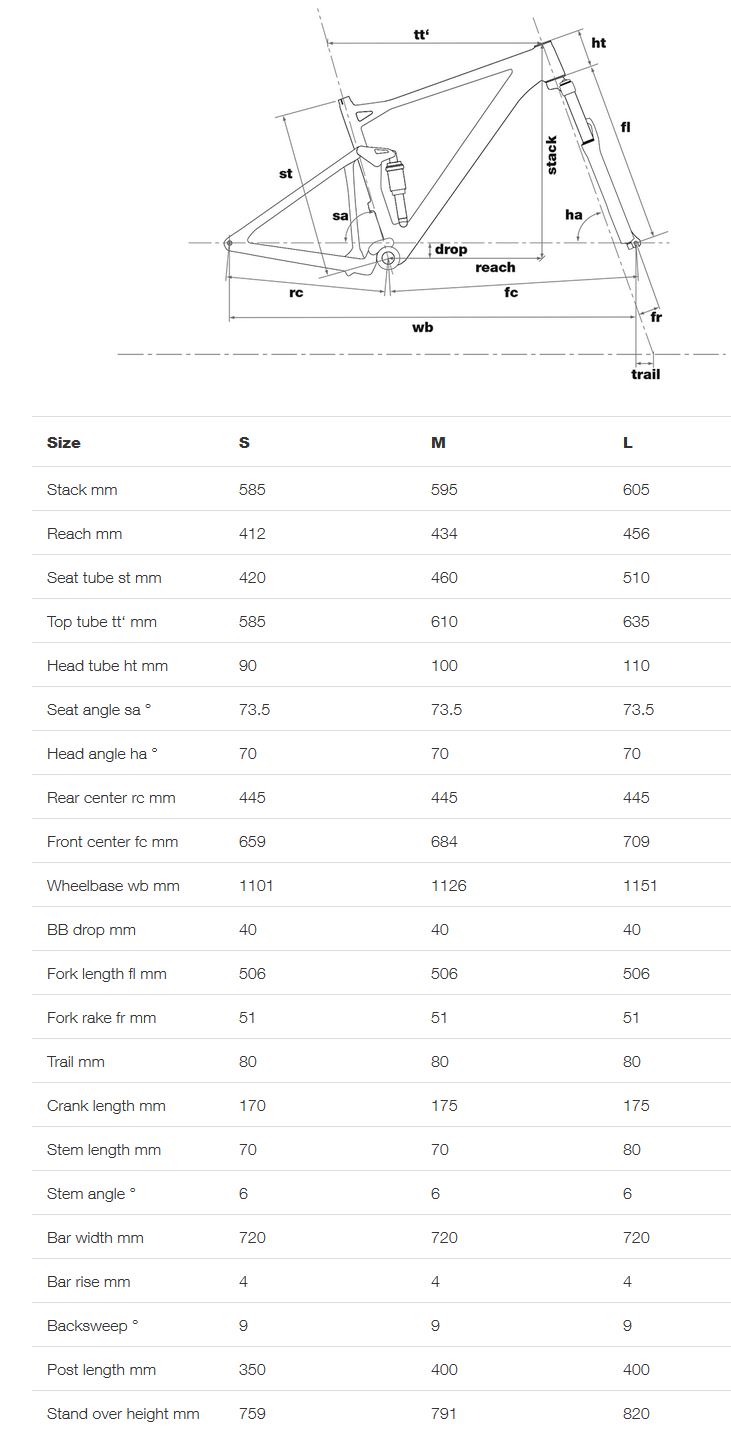Click the Post length value 350
731x1432 pixels.
click(x=252, y=1369)
